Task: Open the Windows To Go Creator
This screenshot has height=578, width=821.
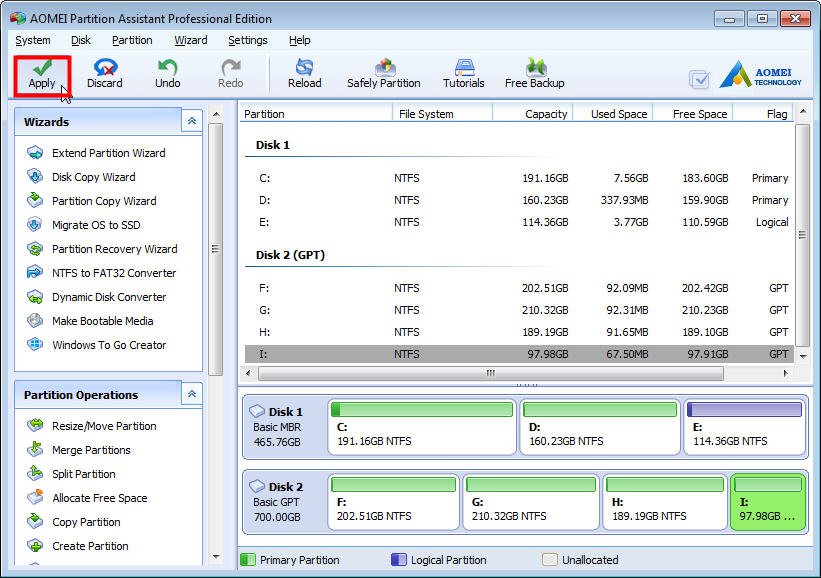Action: (108, 345)
